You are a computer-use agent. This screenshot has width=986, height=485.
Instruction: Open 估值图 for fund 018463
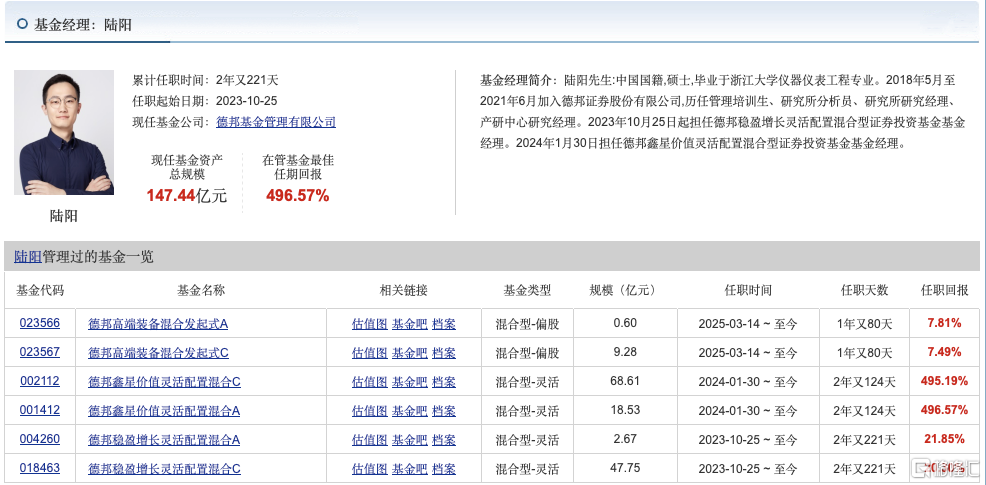coord(370,469)
